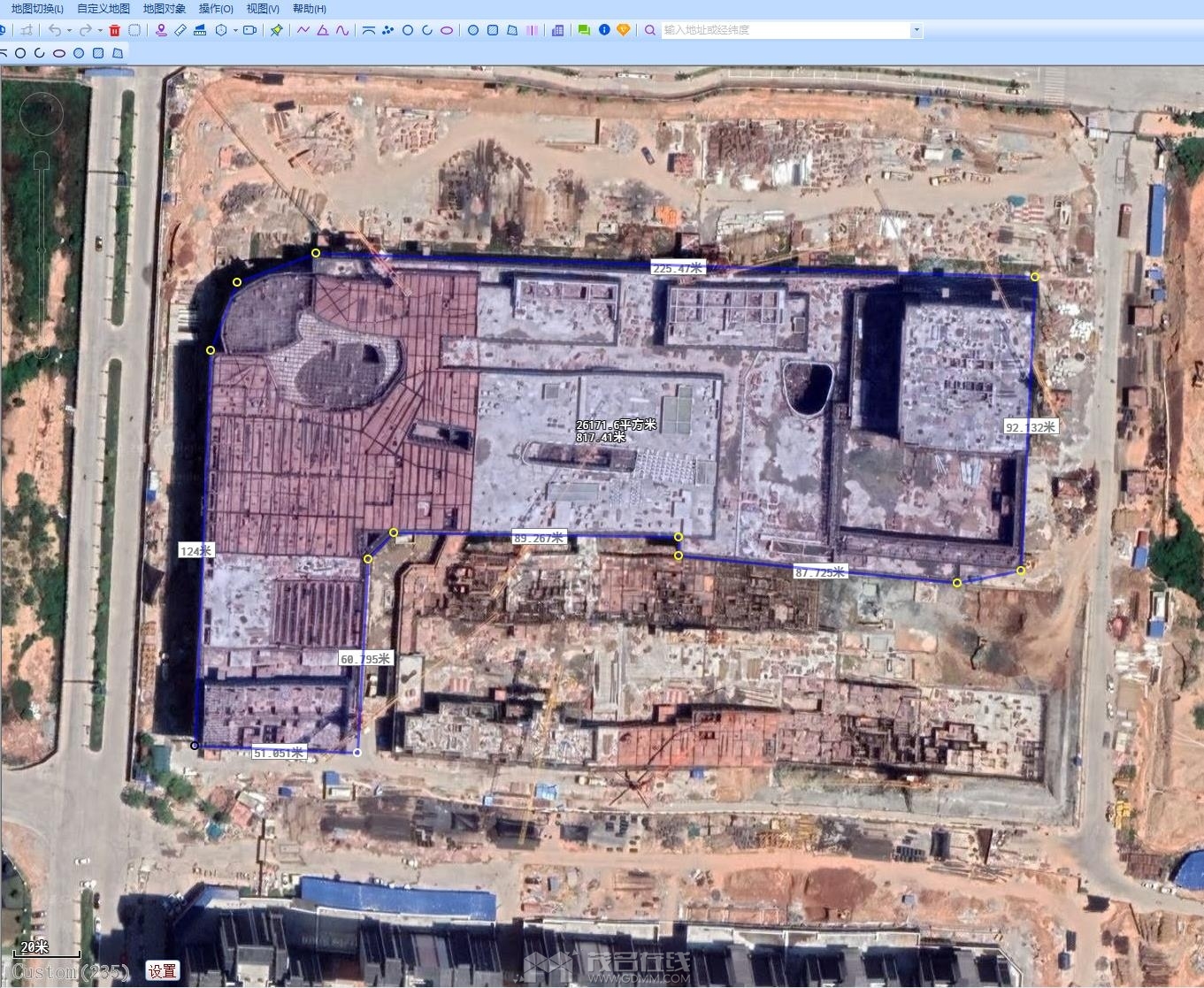Click the purple building icon in toolbar
The height and width of the screenshot is (988, 1204).
click(557, 30)
